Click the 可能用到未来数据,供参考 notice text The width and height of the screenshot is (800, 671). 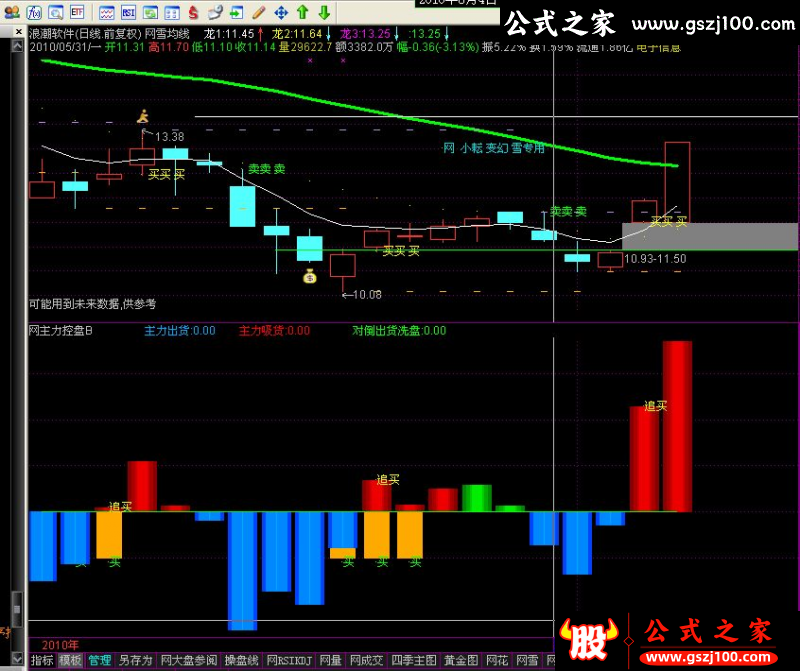92,304
